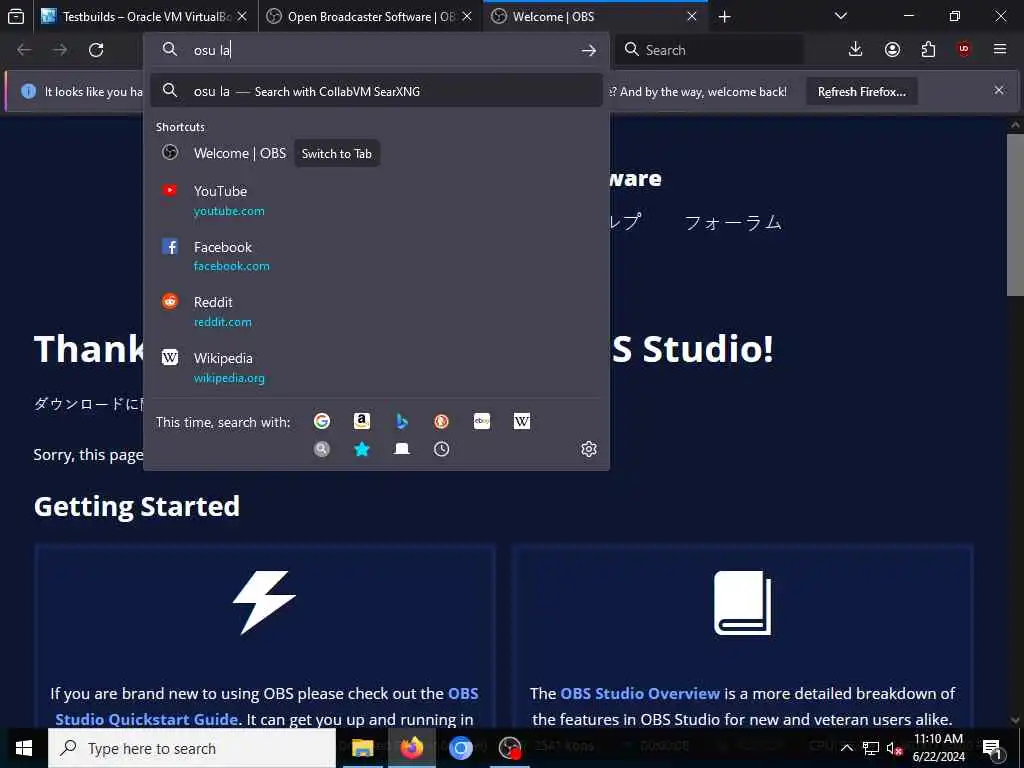This screenshot has height=768, width=1024.
Task: Open OBS Studio from the taskbar
Action: point(510,748)
